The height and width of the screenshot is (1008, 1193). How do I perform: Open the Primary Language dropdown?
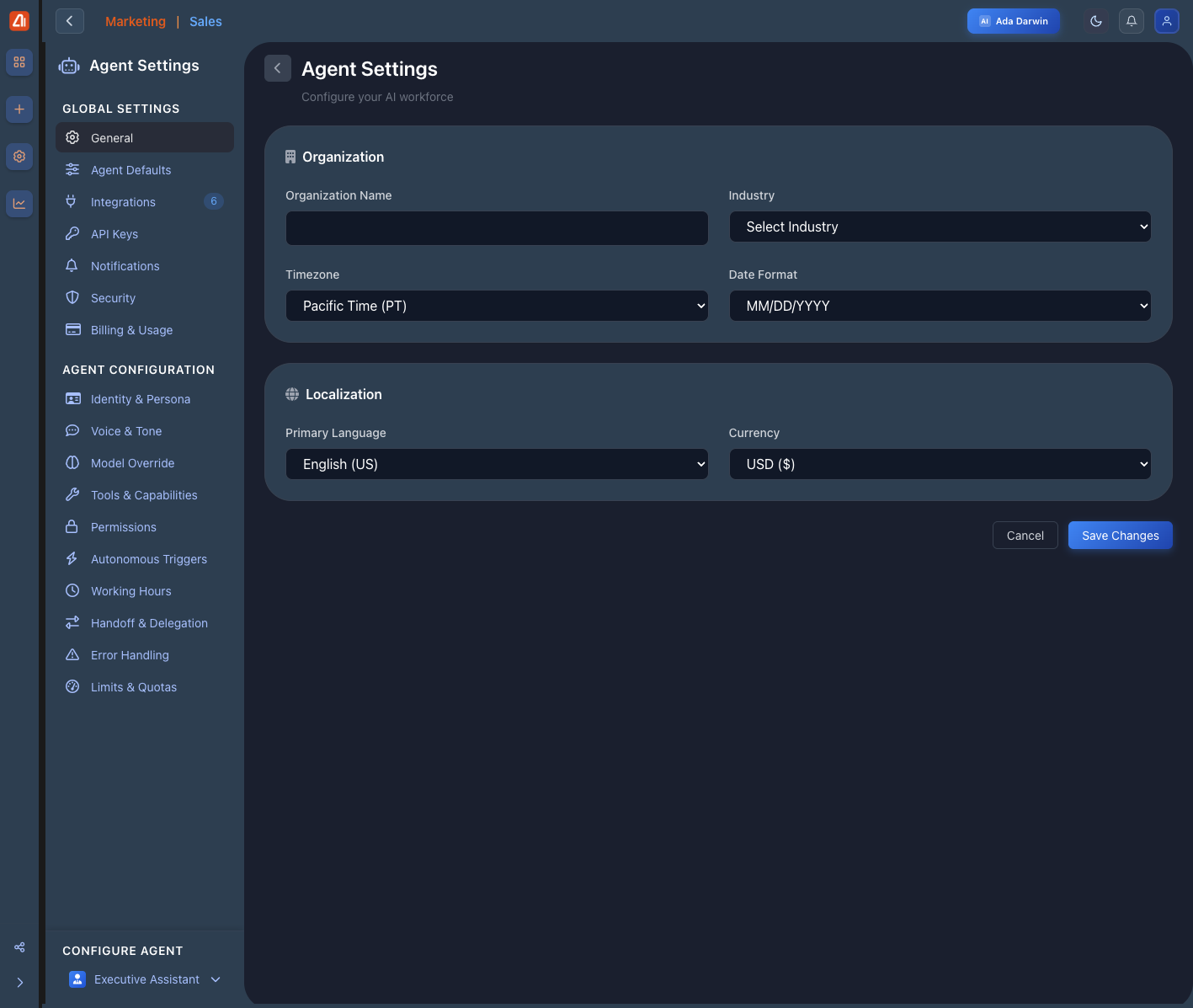pos(497,464)
